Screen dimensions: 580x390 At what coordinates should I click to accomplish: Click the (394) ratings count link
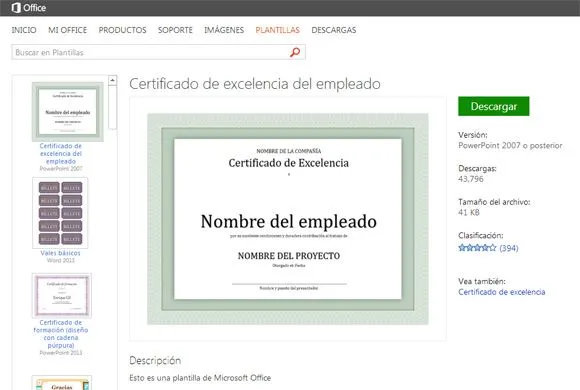[509, 248]
